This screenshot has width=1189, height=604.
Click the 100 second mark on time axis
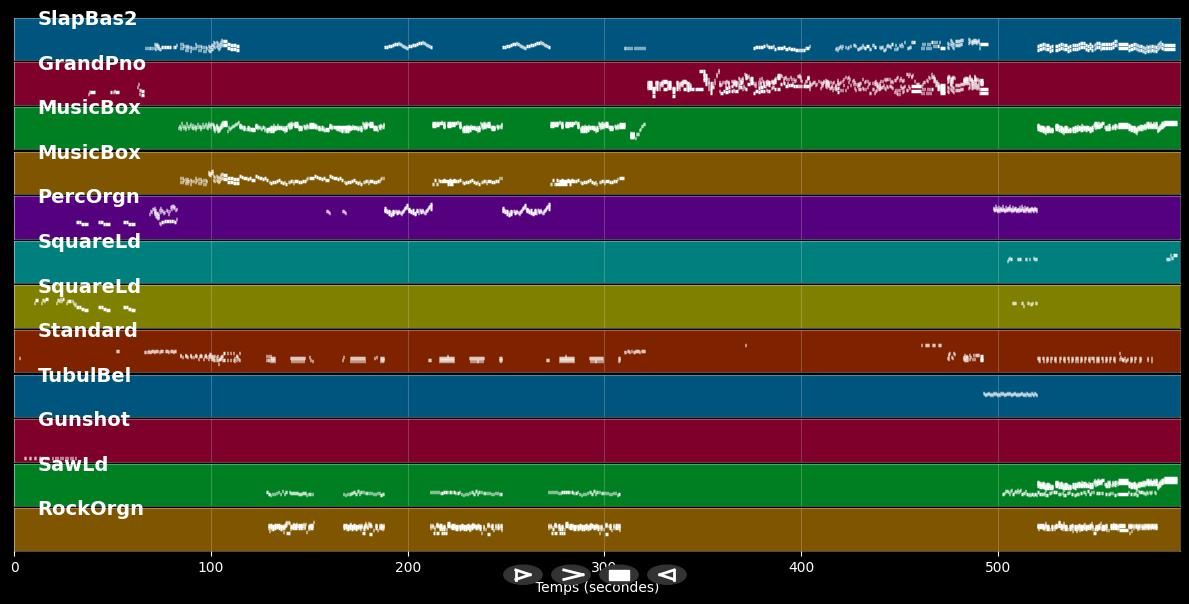tap(211, 568)
